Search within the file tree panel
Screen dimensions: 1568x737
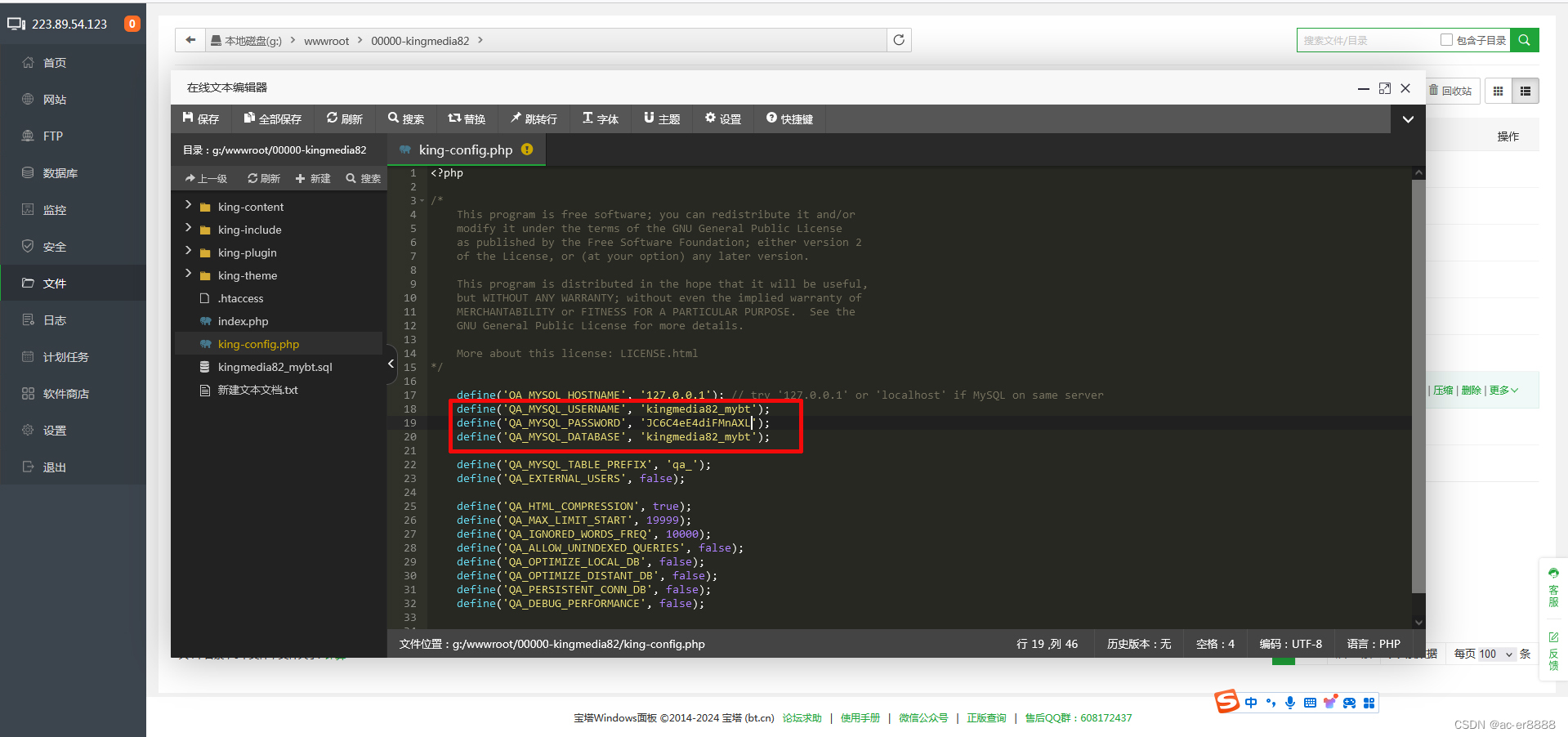(363, 178)
